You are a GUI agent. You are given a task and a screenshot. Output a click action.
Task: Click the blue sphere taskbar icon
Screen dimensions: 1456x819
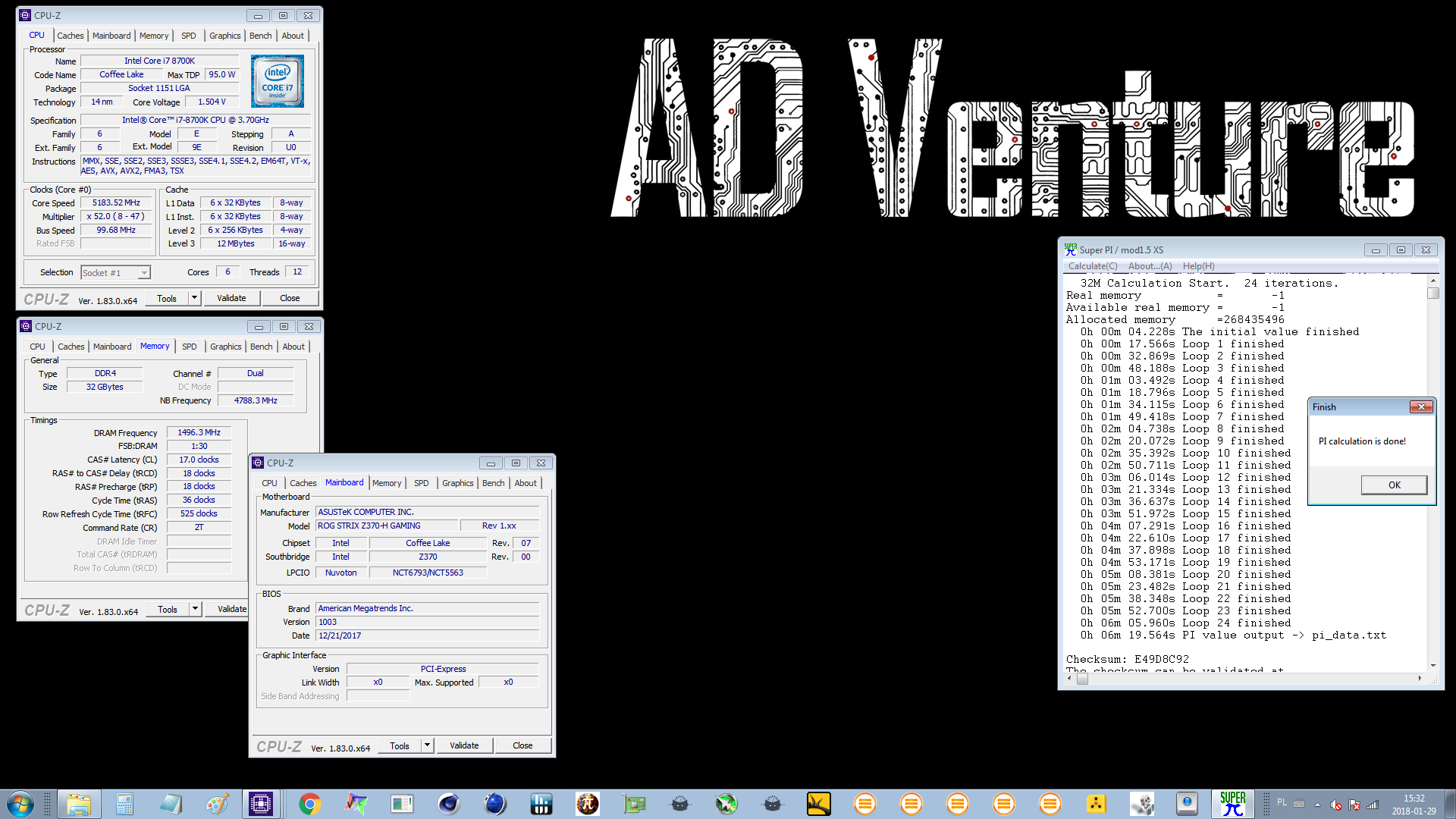pos(495,804)
